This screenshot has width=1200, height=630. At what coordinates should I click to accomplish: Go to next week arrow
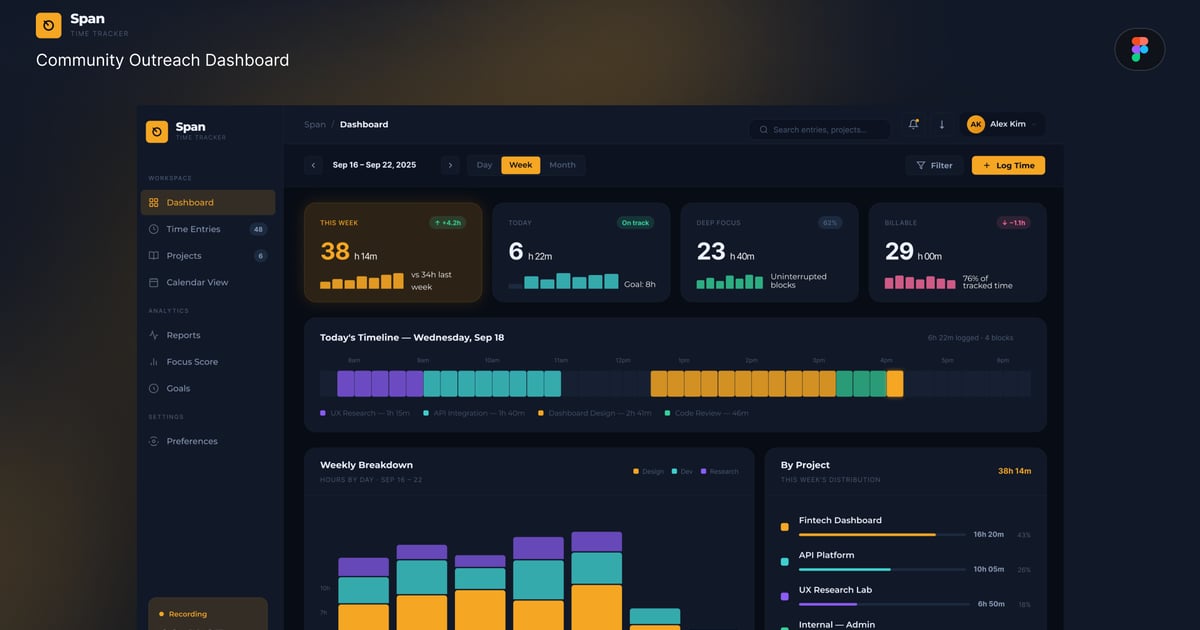449,165
